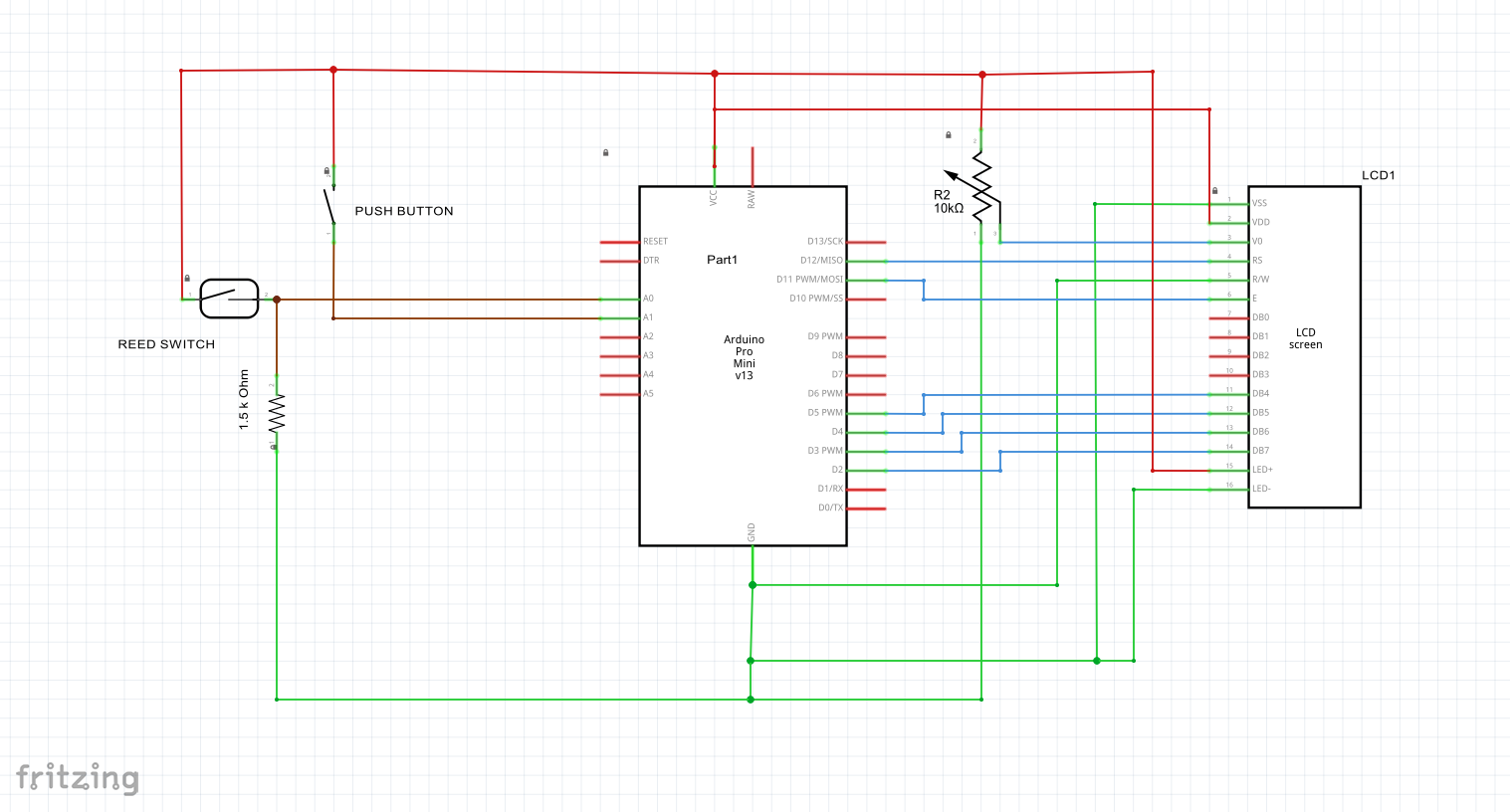
Task: Click the RESET pin label
Action: (655, 242)
